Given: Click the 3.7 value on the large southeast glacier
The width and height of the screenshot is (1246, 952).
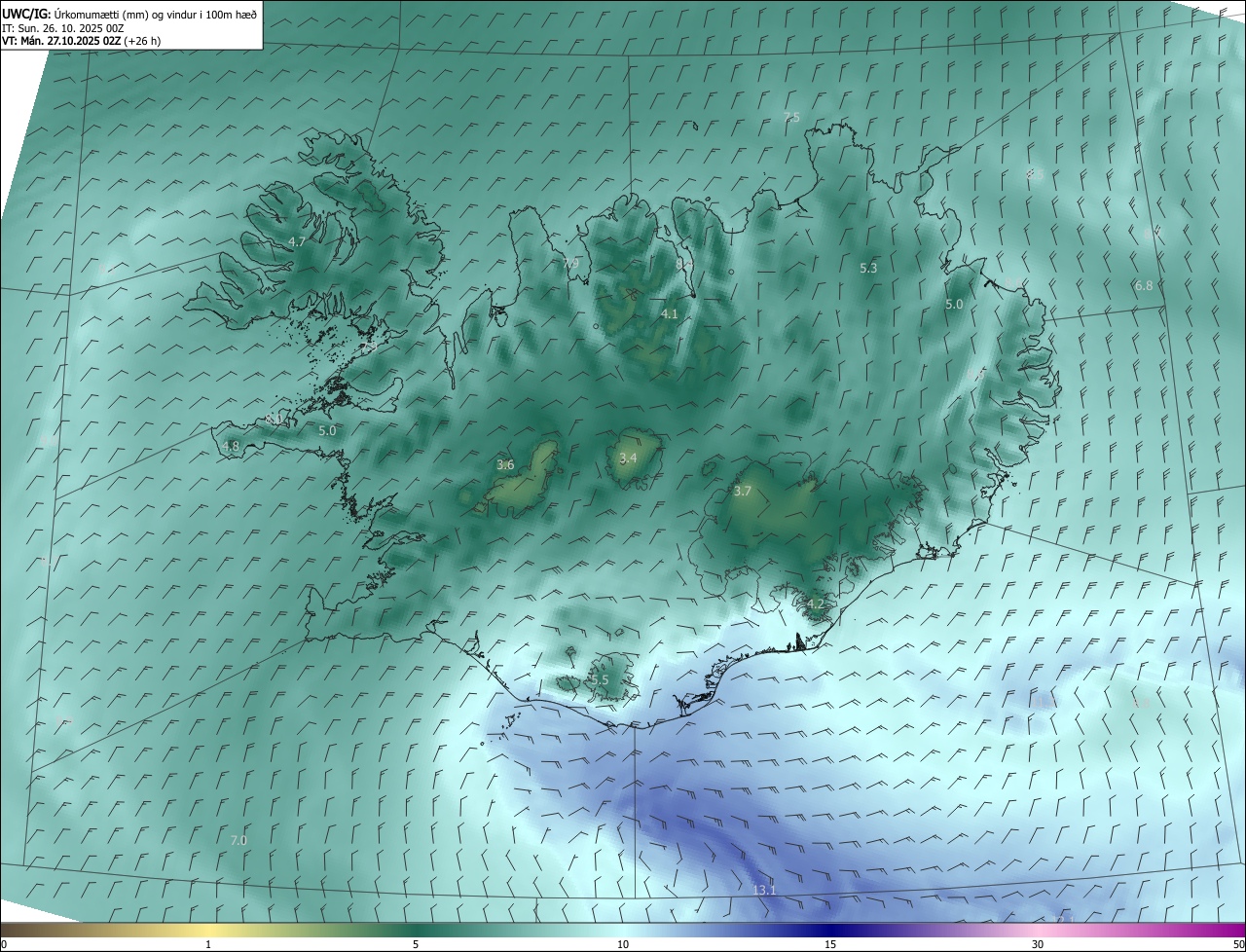Looking at the screenshot, I should tap(743, 491).
